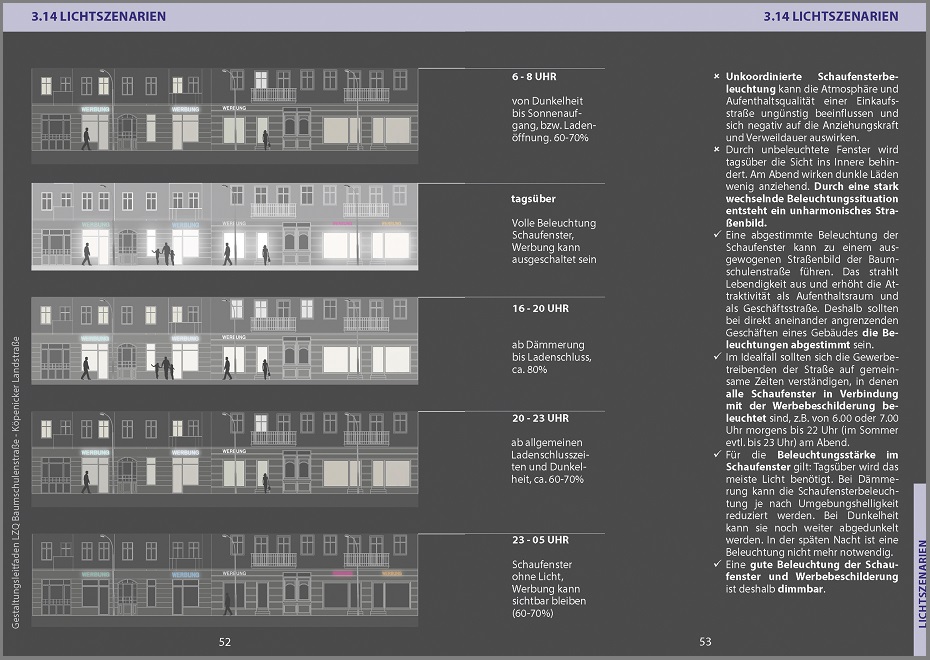
Task: Click the checkmark beside "Eine abgestimmte Beleuchtung"
Action: (x=716, y=233)
